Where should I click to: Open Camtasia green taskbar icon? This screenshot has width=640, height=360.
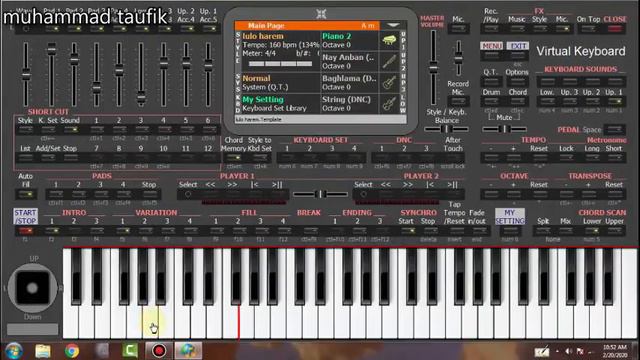point(130,351)
